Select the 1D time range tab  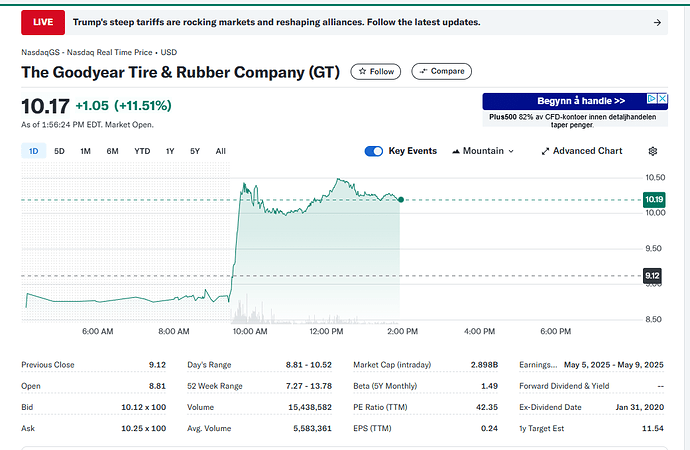(x=33, y=151)
